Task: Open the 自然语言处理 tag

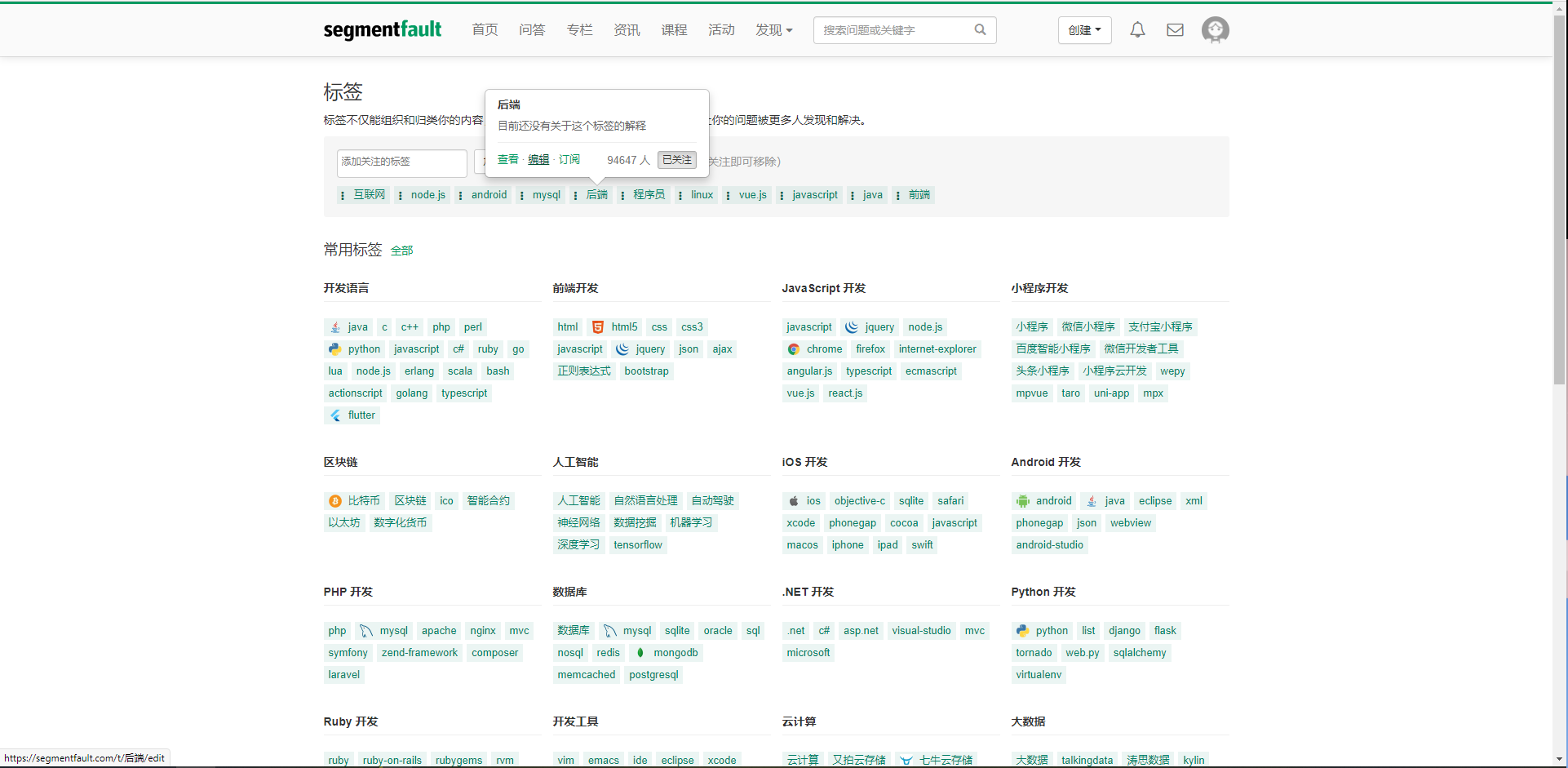Action: coord(646,501)
